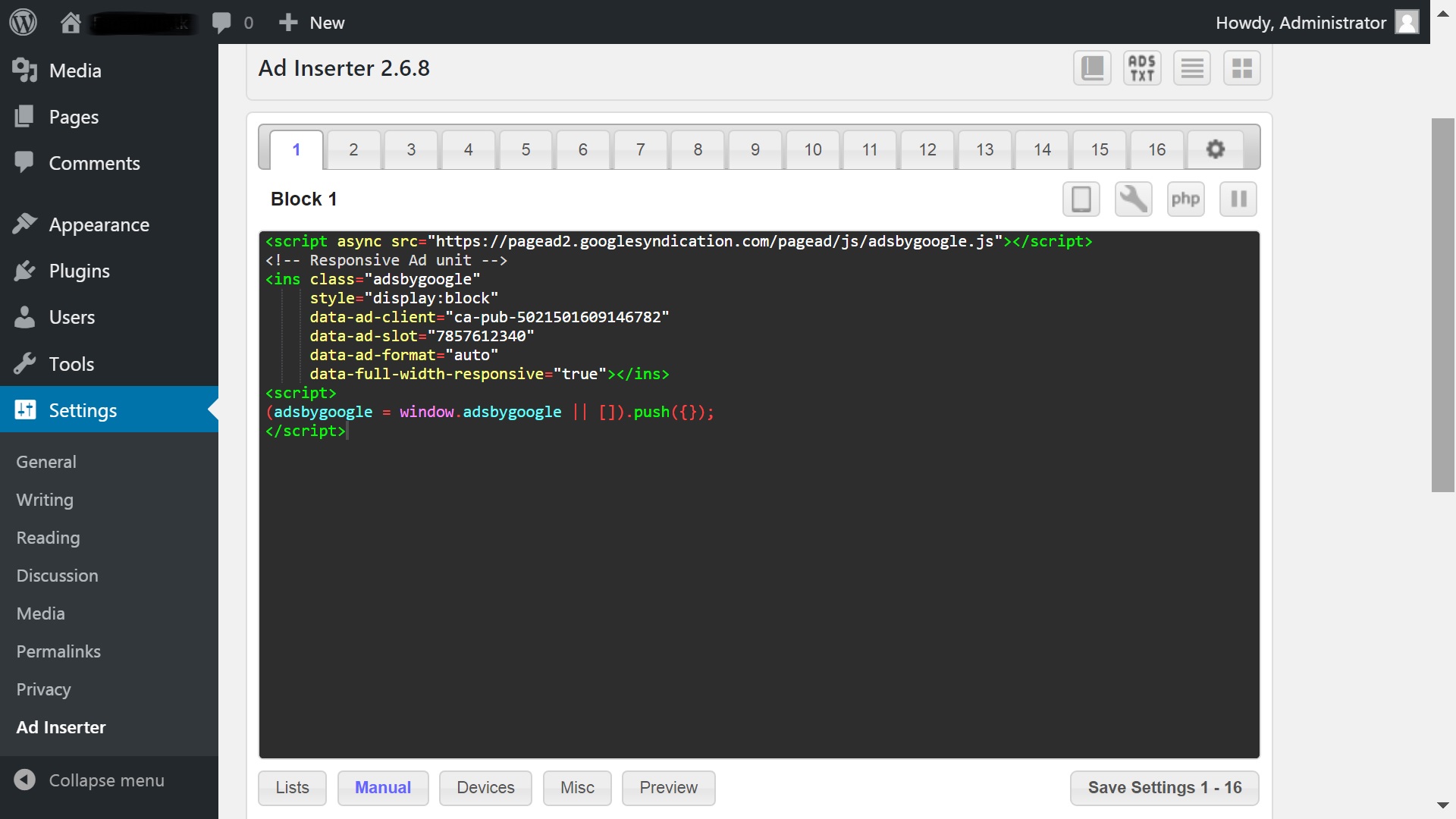Collapse the admin sidebar menu
Image resolution: width=1456 pixels, height=819 pixels.
(89, 780)
